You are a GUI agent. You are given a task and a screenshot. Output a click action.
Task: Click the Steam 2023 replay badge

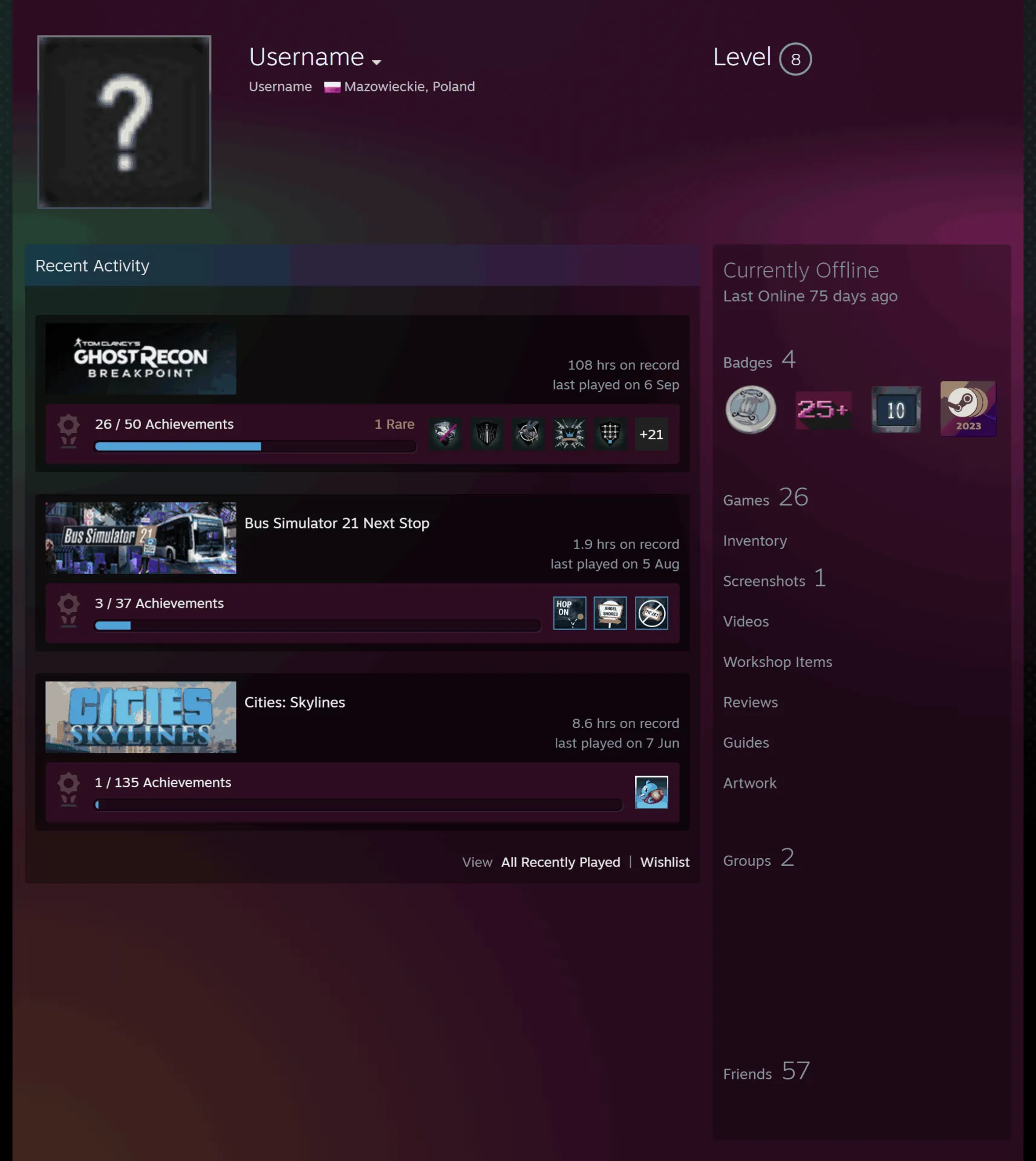(x=968, y=409)
